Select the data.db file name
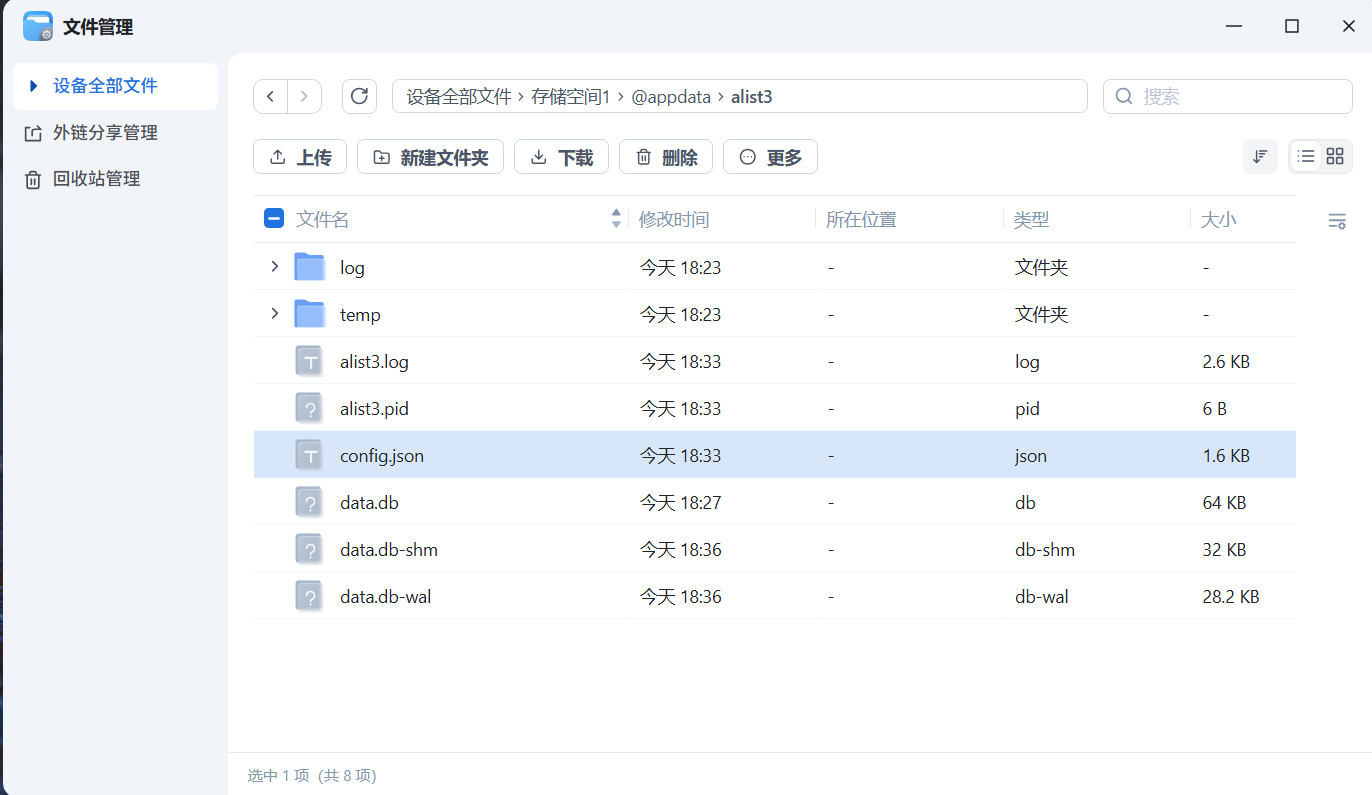 pos(369,503)
